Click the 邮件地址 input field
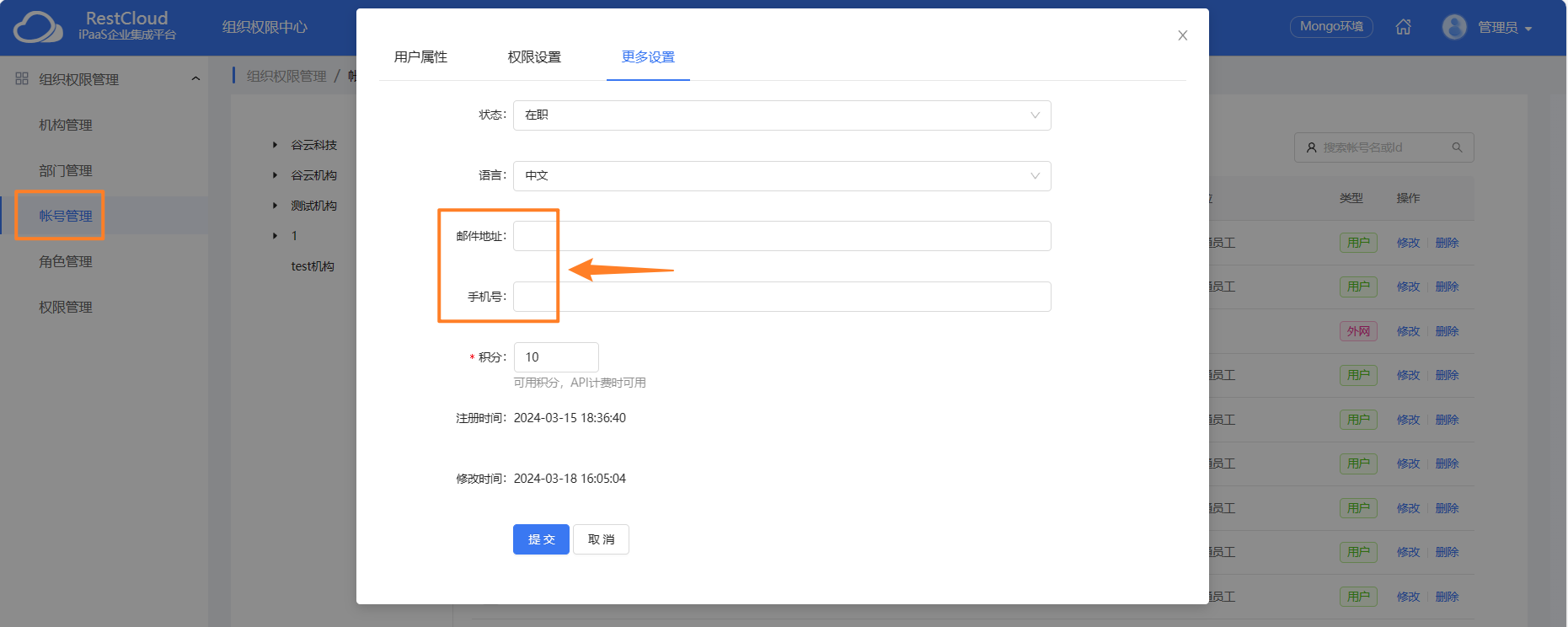 [x=782, y=236]
